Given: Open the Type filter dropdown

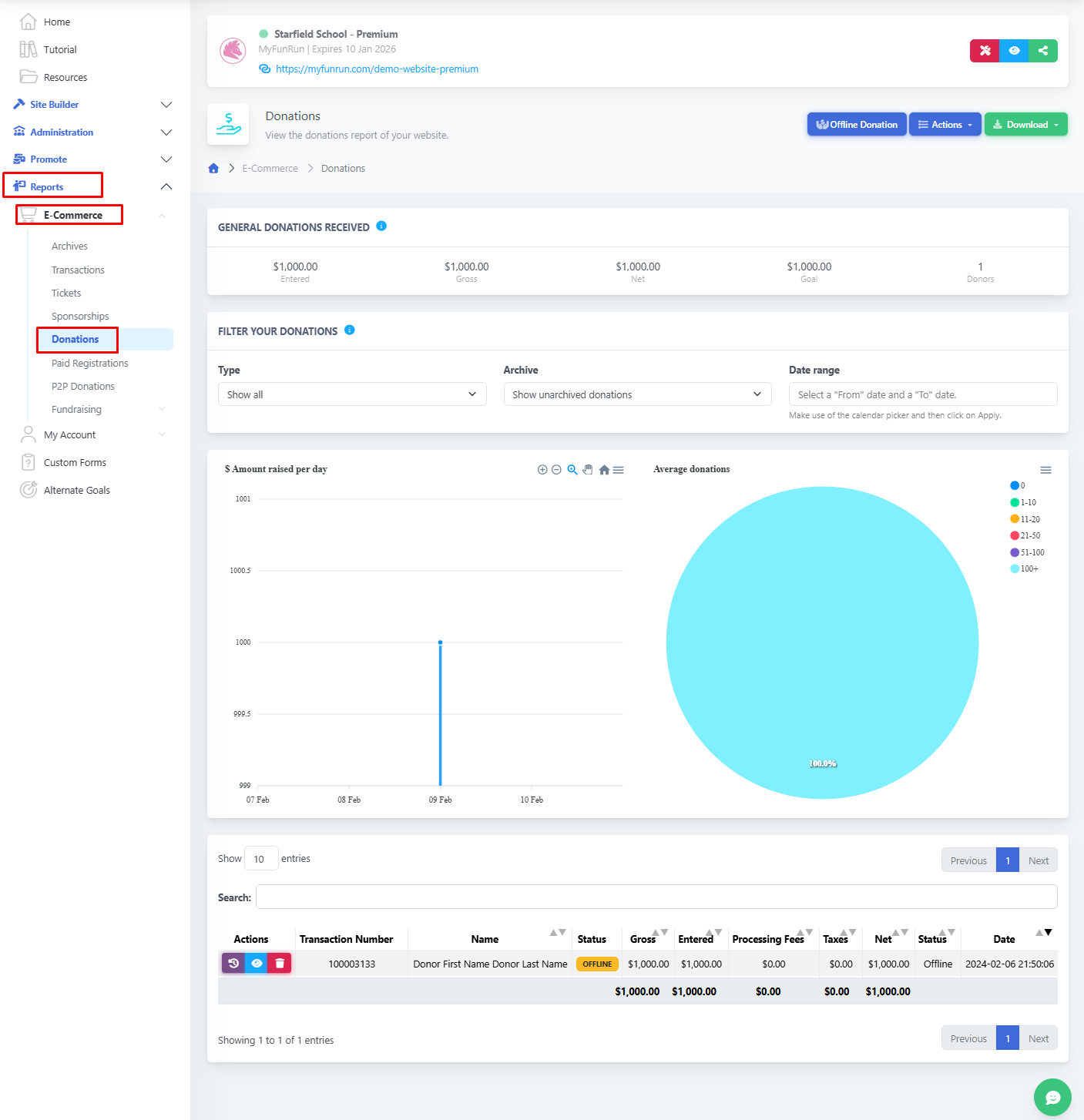Looking at the screenshot, I should [352, 394].
